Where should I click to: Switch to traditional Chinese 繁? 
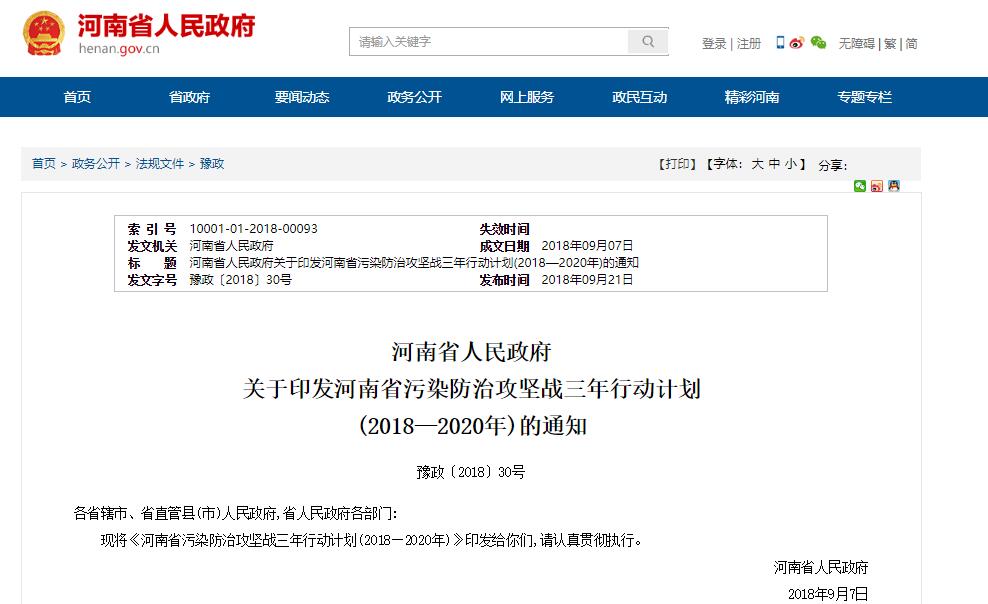pos(891,44)
